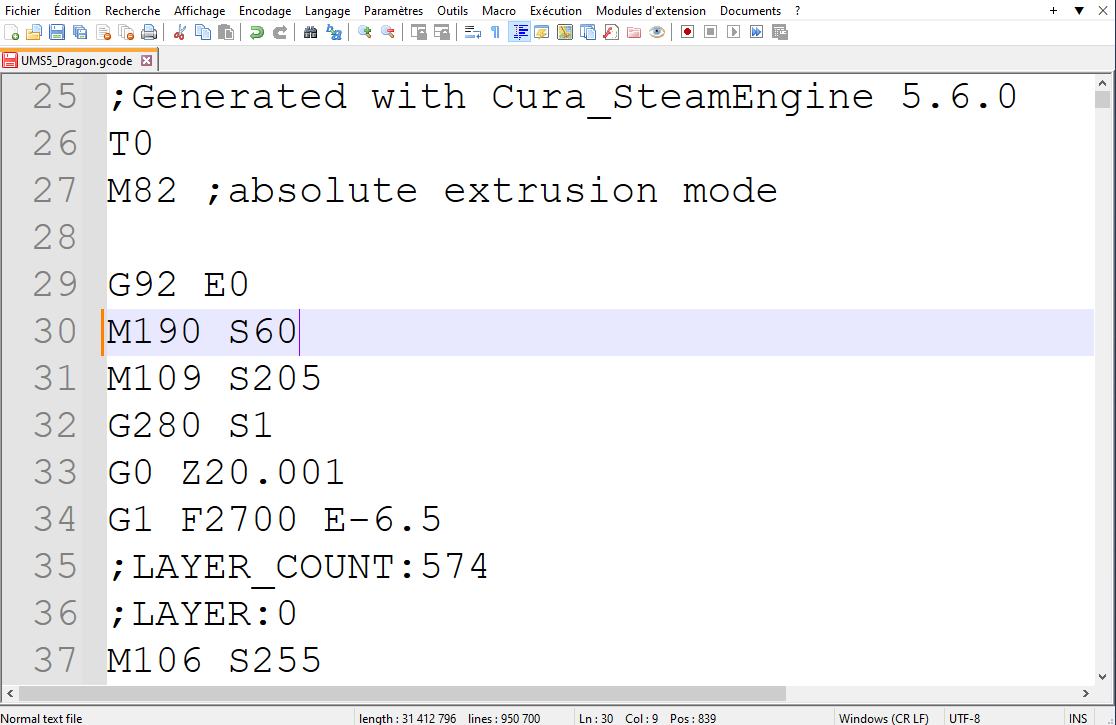
Task: Zoom in using the magnifier plus icon
Action: pos(365,32)
